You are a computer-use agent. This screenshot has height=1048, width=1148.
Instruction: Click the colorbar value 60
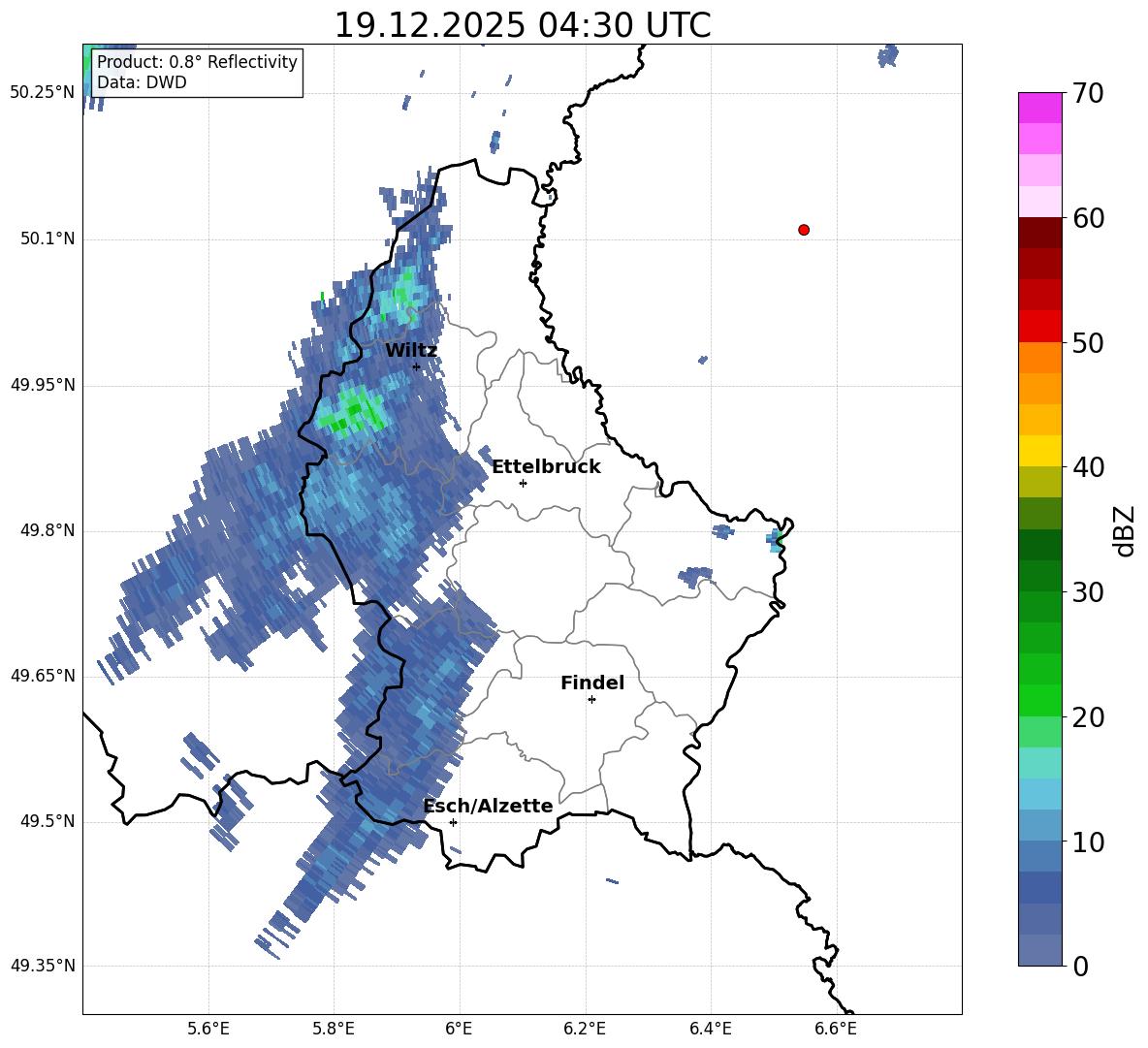point(1089,218)
